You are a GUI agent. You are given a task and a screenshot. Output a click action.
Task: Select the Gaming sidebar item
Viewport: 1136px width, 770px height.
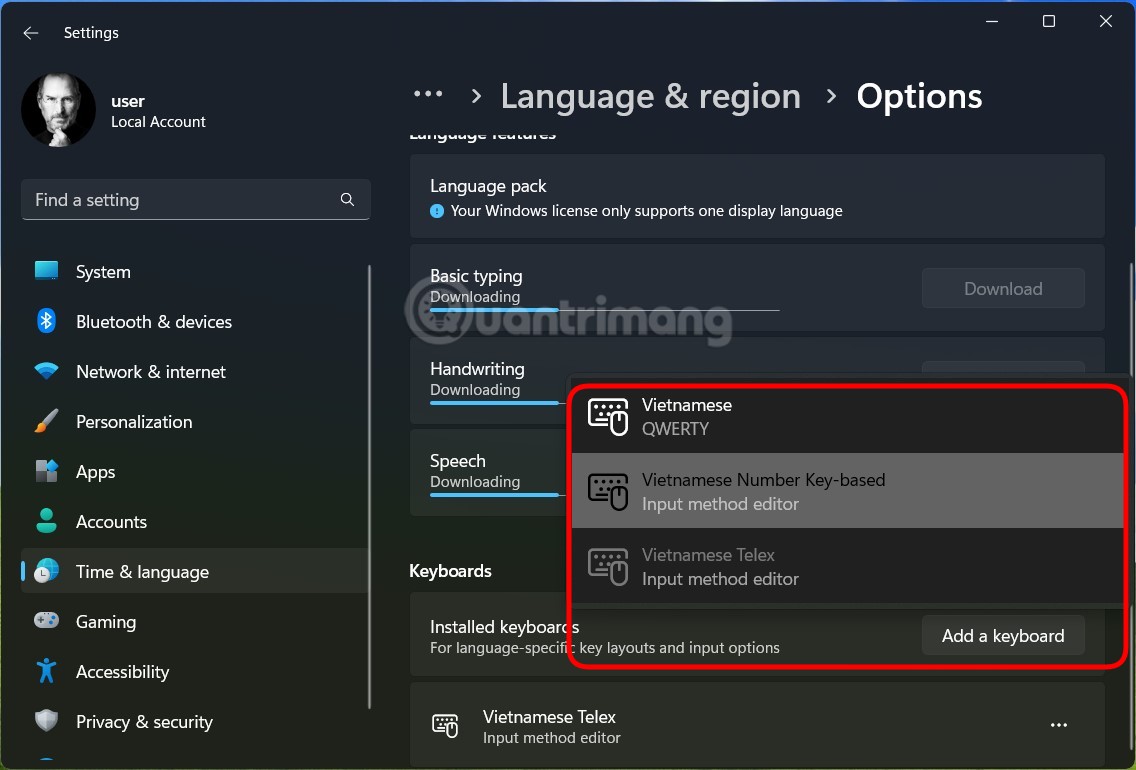pyautogui.click(x=105, y=622)
